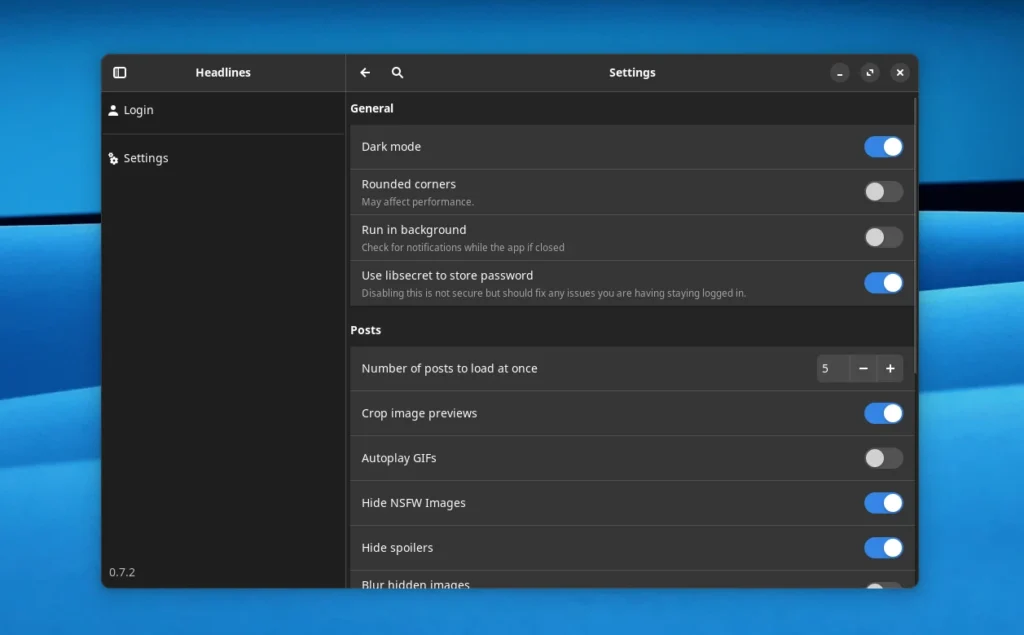Toggle Use libsecret to store password

883,283
